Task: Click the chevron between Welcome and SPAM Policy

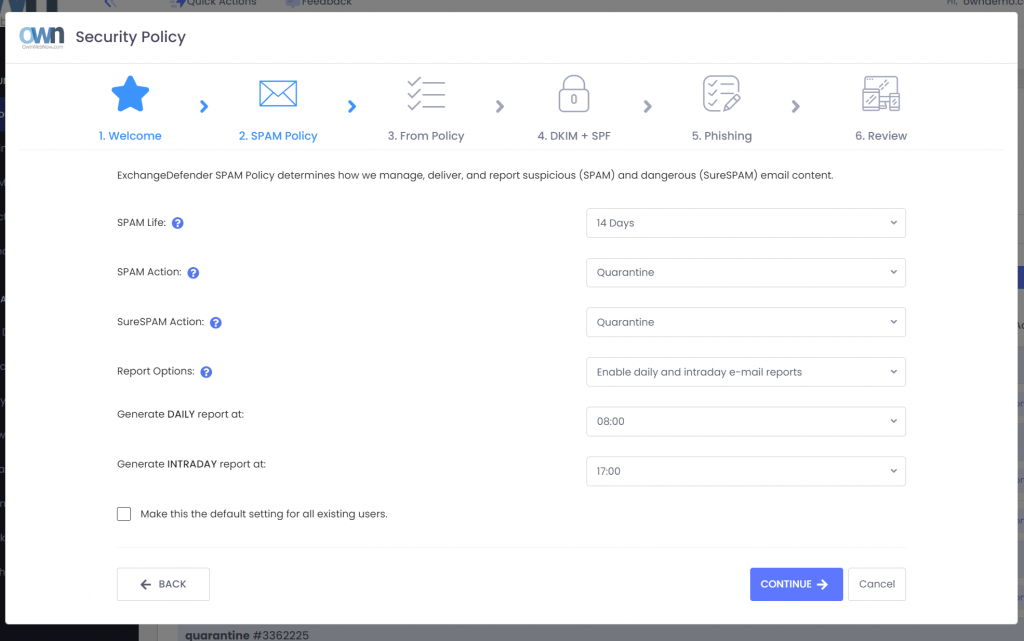Action: pos(204,106)
